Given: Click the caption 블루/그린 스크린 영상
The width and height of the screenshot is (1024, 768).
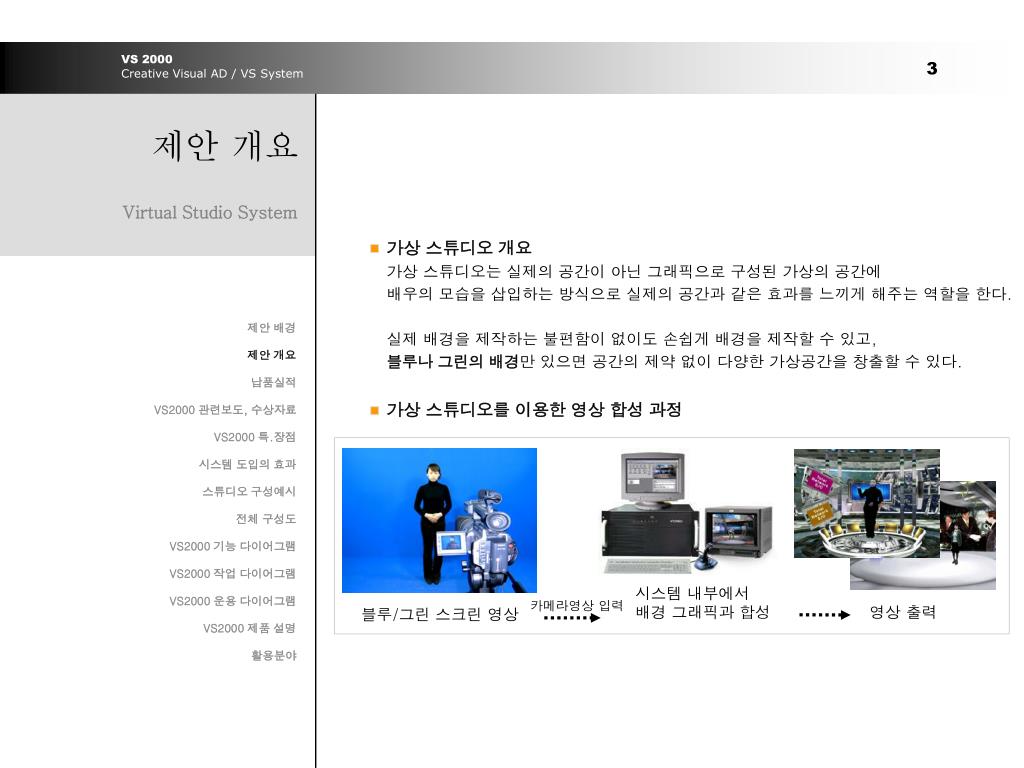Looking at the screenshot, I should (x=440, y=614).
